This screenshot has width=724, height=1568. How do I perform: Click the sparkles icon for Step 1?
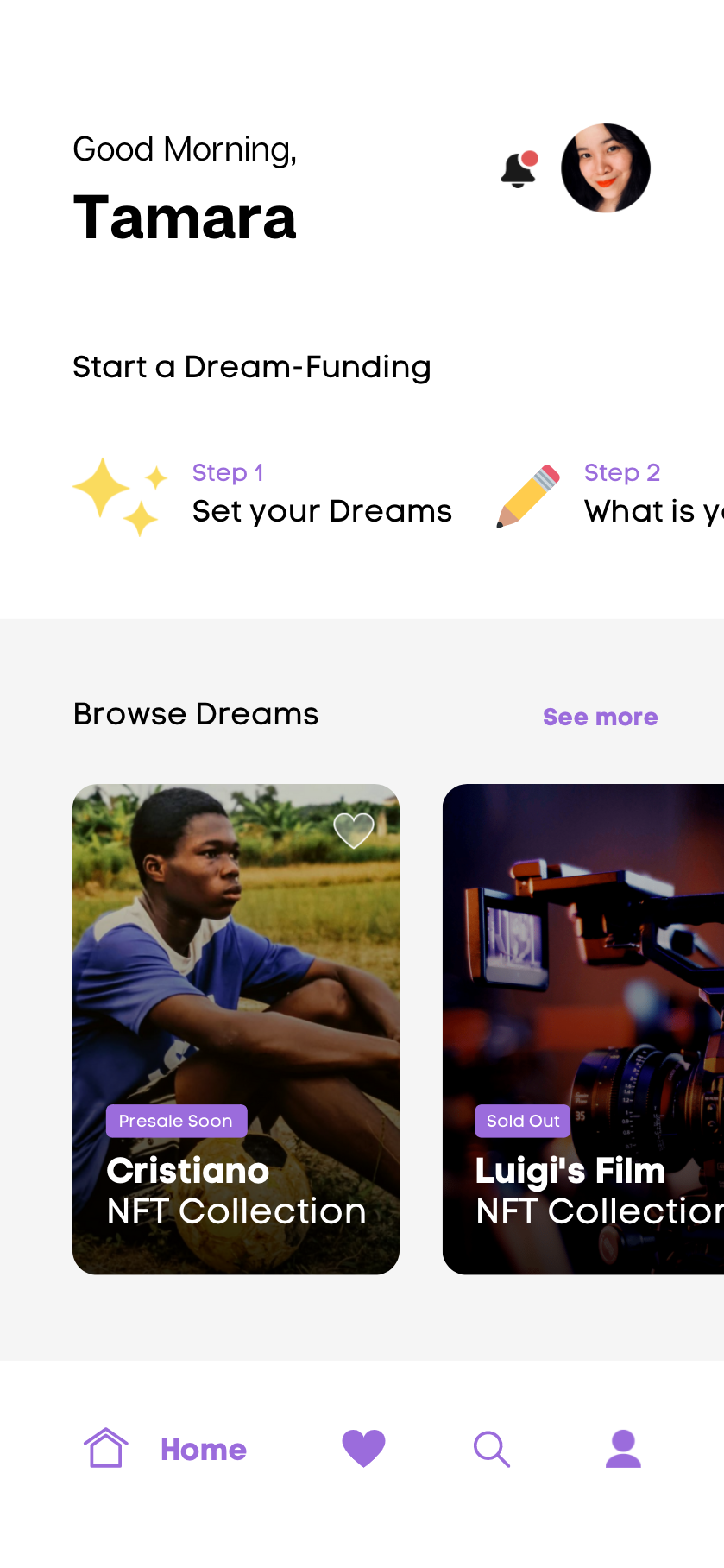click(119, 496)
